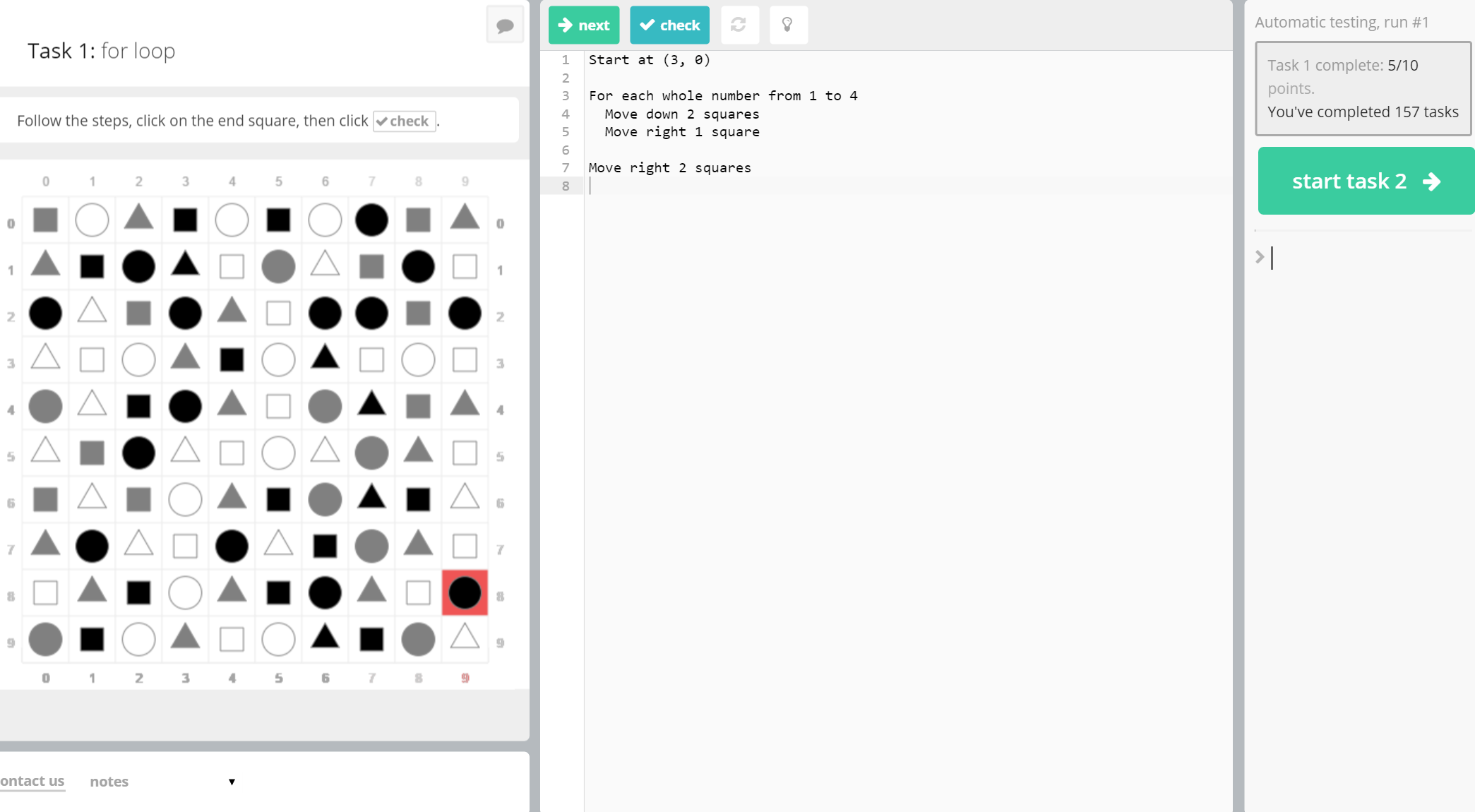The width and height of the screenshot is (1475, 812).
Task: Select the black square at row 0 column 3
Action: pos(185,220)
